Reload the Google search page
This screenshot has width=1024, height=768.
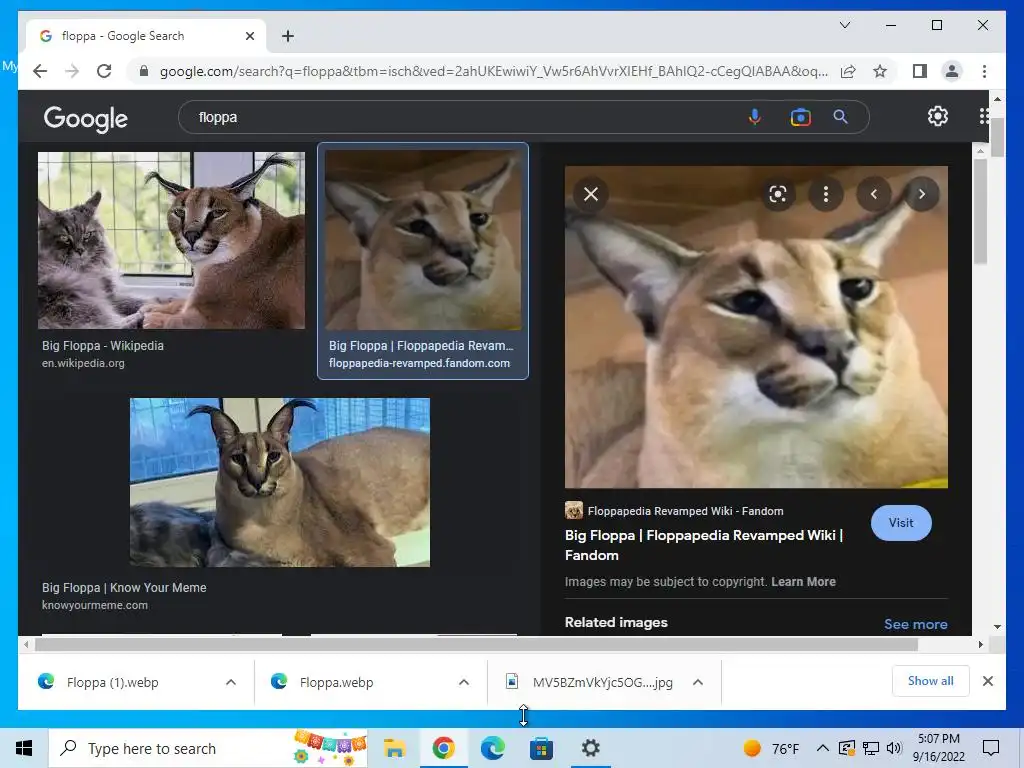(x=104, y=71)
